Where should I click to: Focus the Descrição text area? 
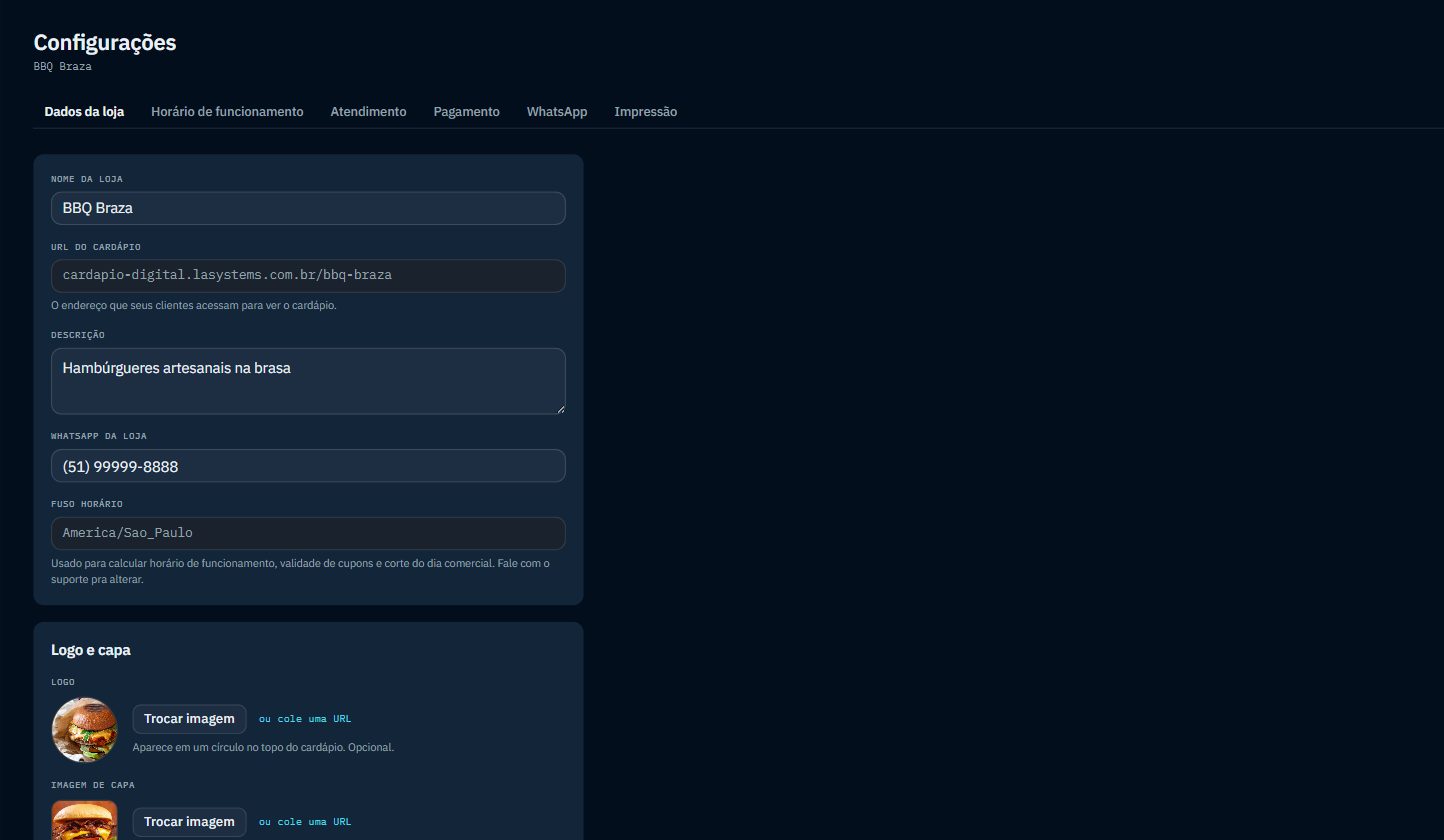308,381
